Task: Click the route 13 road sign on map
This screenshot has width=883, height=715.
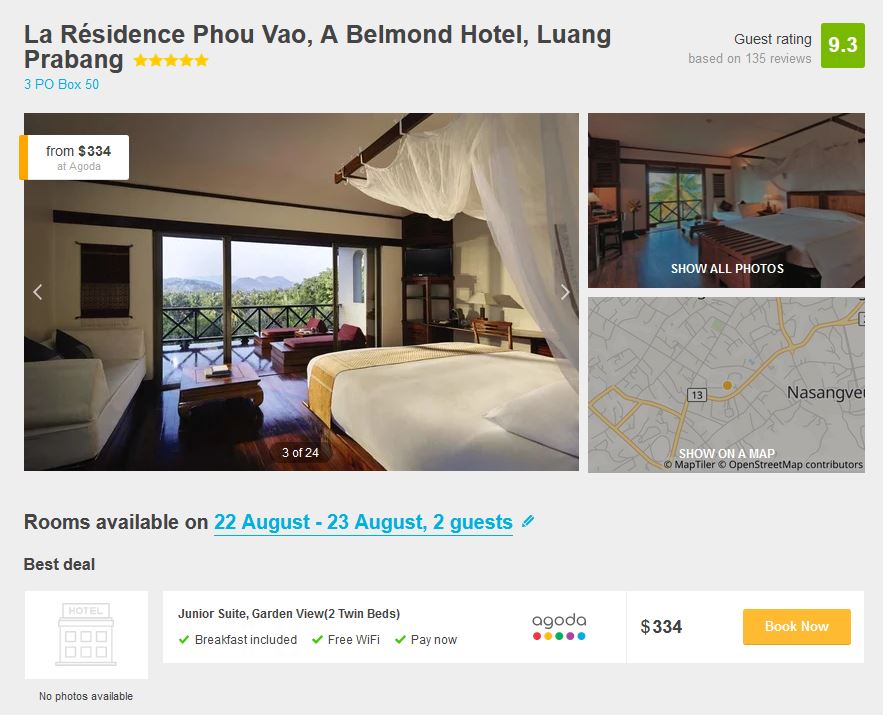Action: [x=697, y=395]
